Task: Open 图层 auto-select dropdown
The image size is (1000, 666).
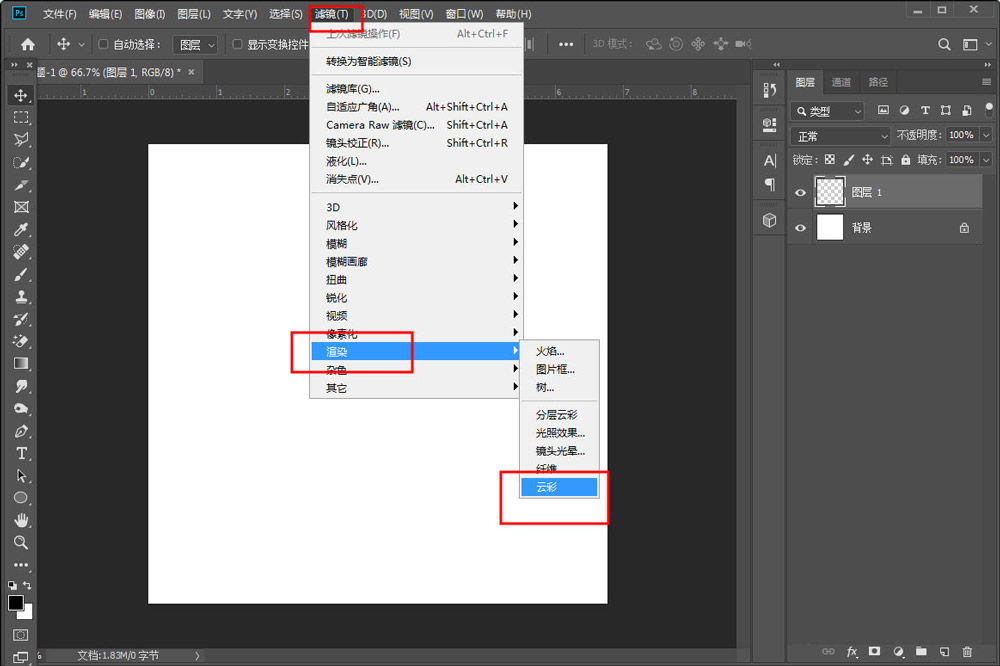Action: [x=197, y=45]
